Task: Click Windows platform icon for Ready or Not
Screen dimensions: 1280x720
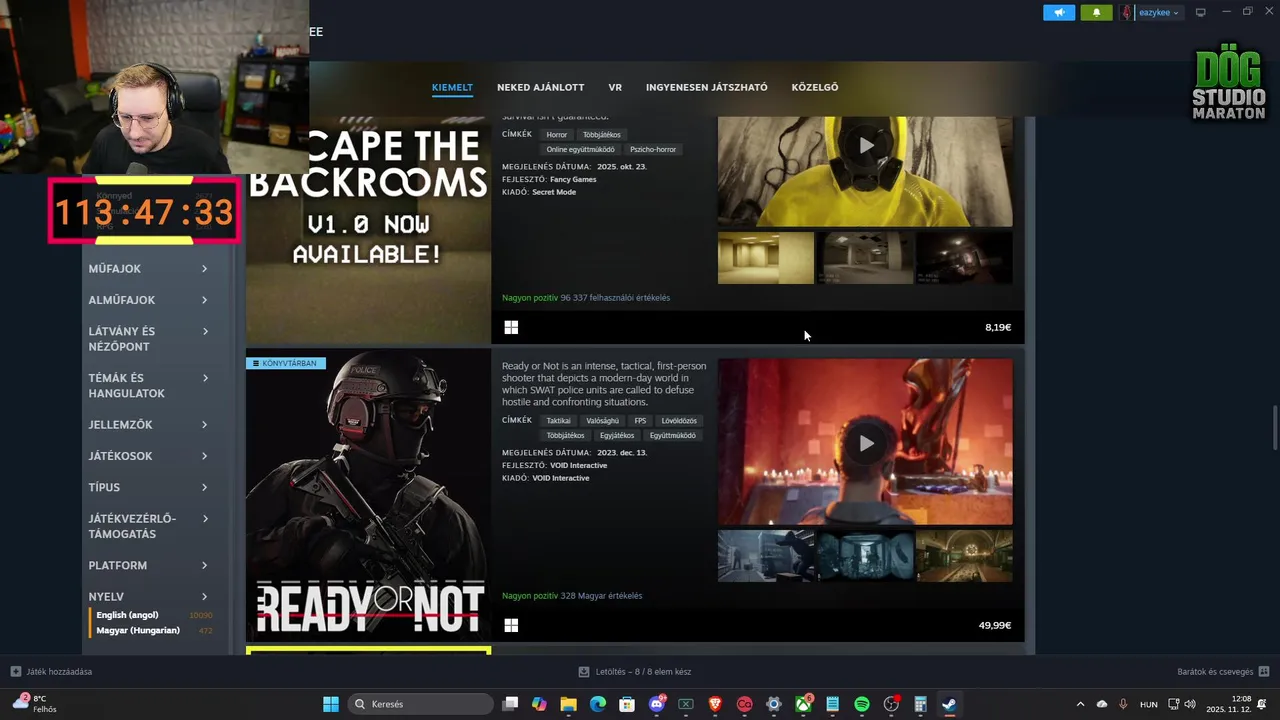Action: coord(511,625)
